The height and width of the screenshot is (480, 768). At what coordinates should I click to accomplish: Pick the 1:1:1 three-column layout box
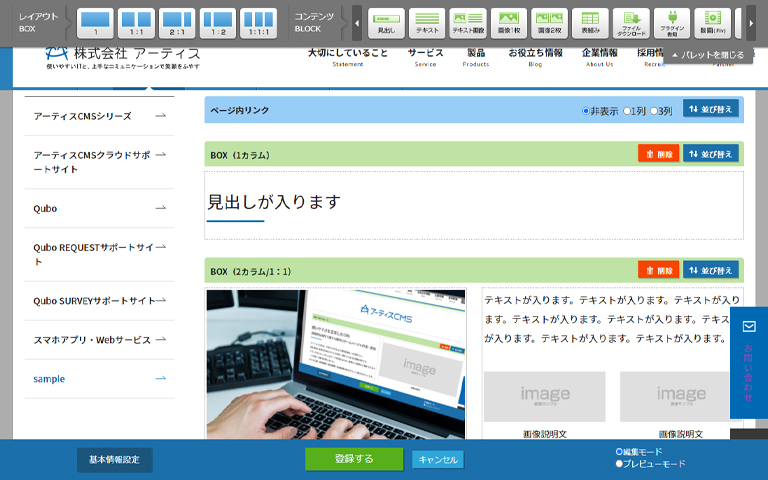[258, 22]
